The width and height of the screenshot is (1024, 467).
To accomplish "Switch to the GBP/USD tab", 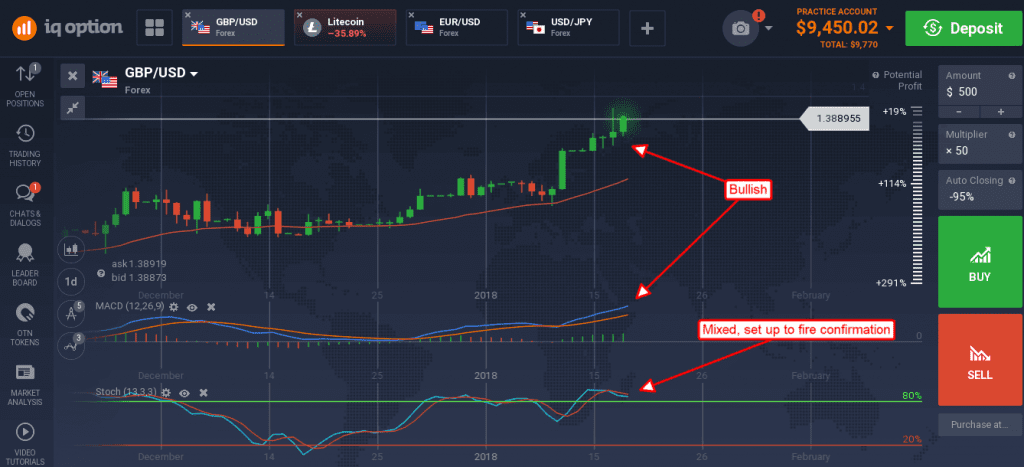I will point(233,27).
